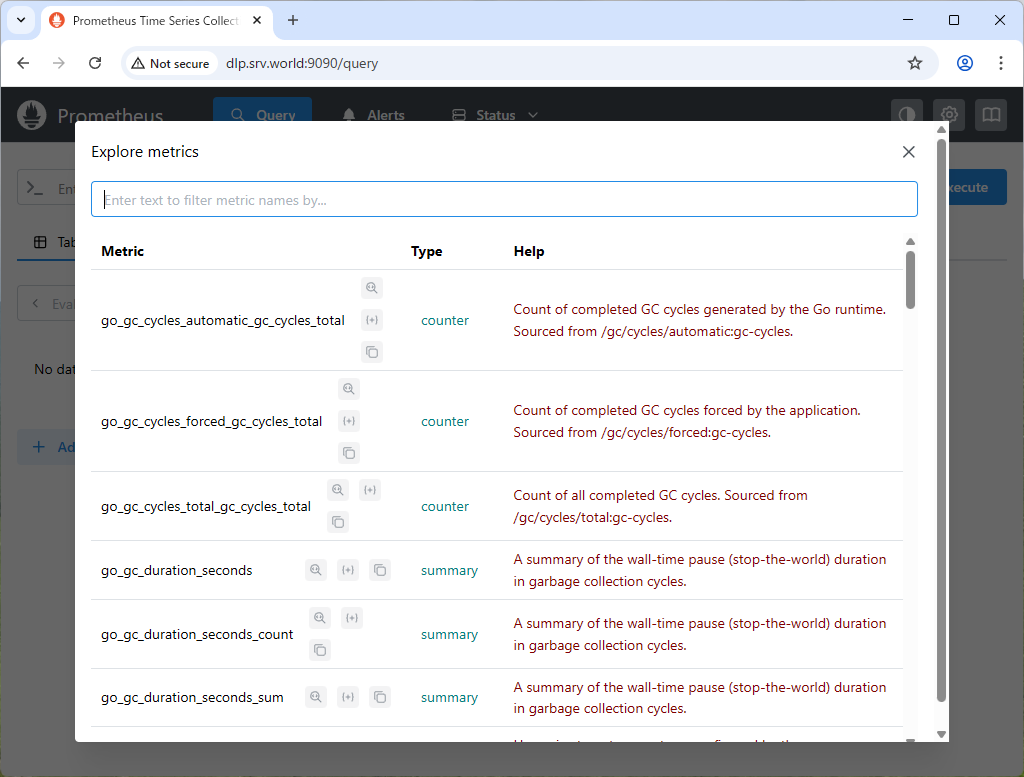Click the Not secure site info chip
This screenshot has width=1024, height=777.
[x=171, y=63]
